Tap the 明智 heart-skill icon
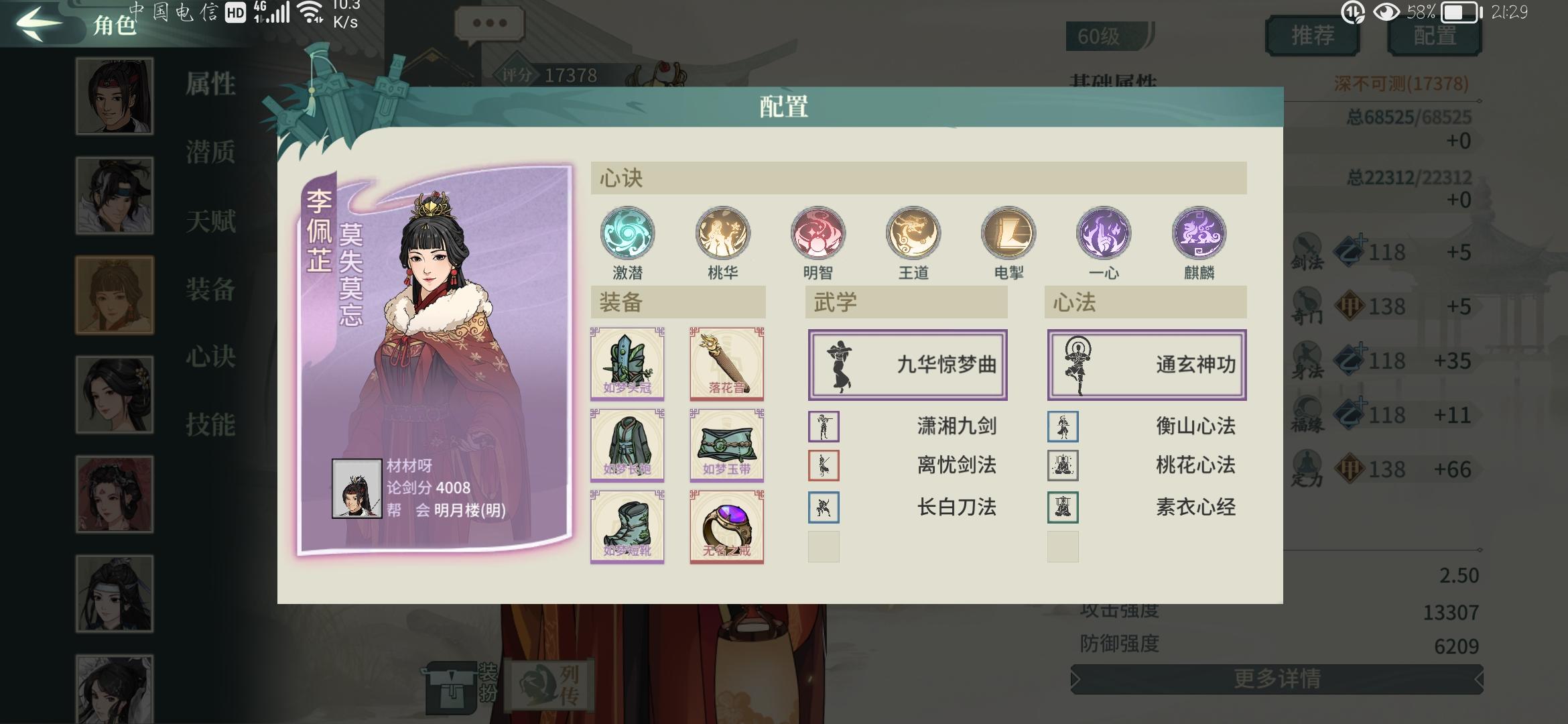The width and height of the screenshot is (1568, 724). pos(818,233)
